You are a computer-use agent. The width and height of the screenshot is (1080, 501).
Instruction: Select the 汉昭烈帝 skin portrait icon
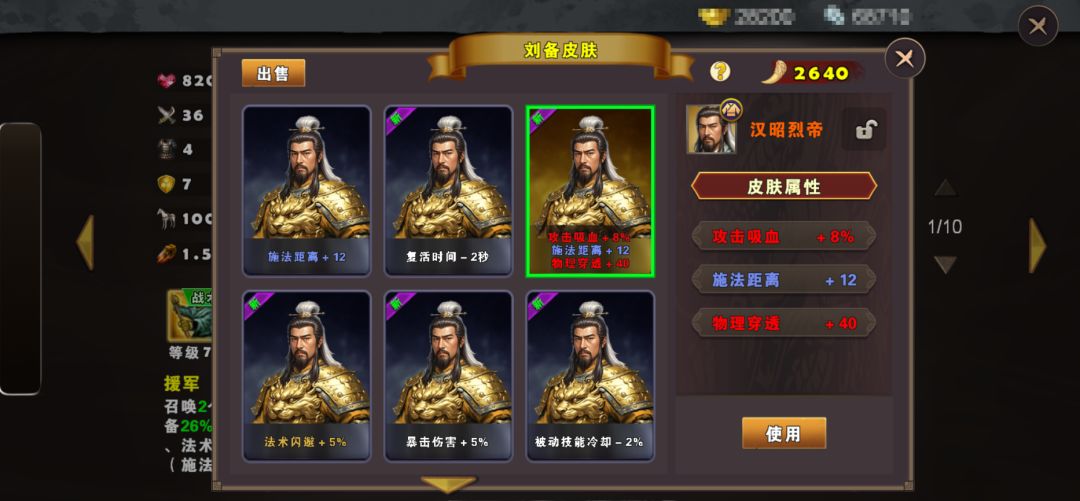[711, 129]
